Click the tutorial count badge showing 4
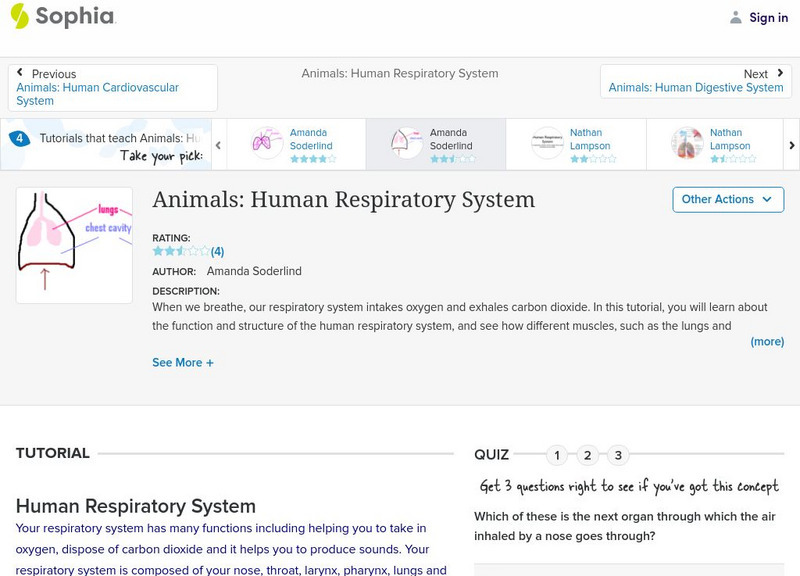Screen dimensions: 800x576 [19, 139]
